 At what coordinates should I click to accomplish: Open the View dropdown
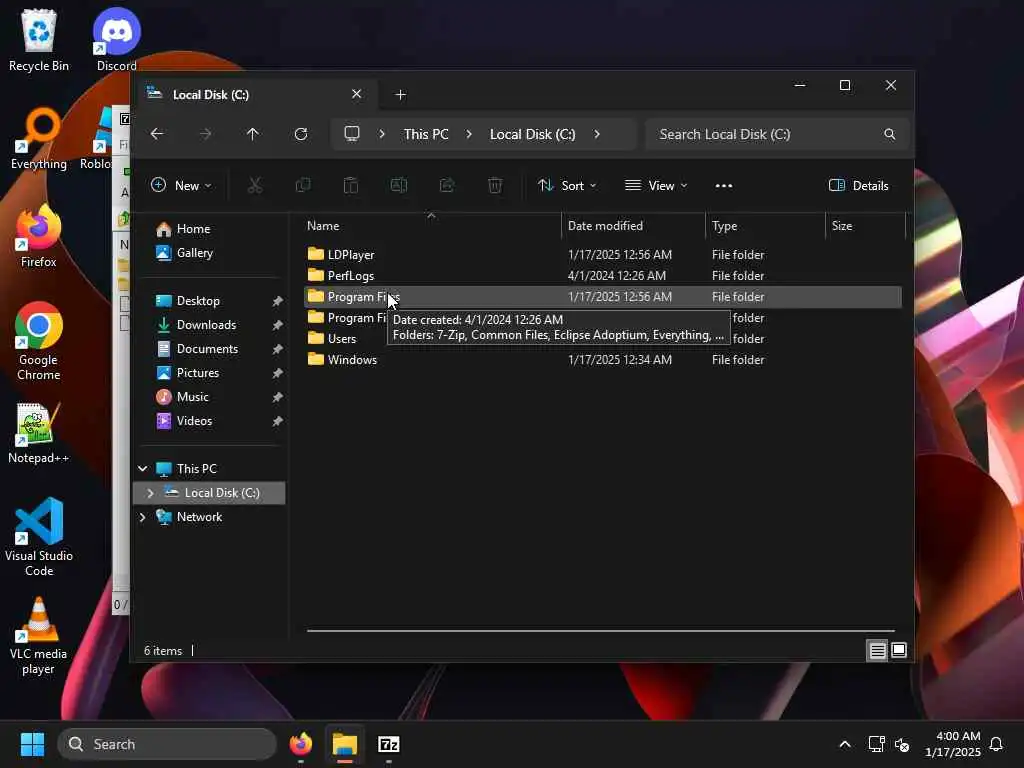tap(656, 185)
